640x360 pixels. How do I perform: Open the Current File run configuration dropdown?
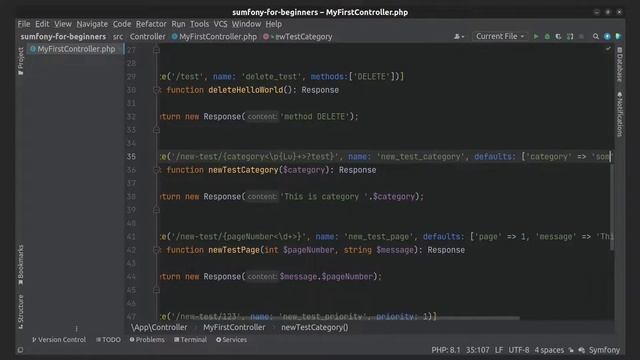pos(500,36)
